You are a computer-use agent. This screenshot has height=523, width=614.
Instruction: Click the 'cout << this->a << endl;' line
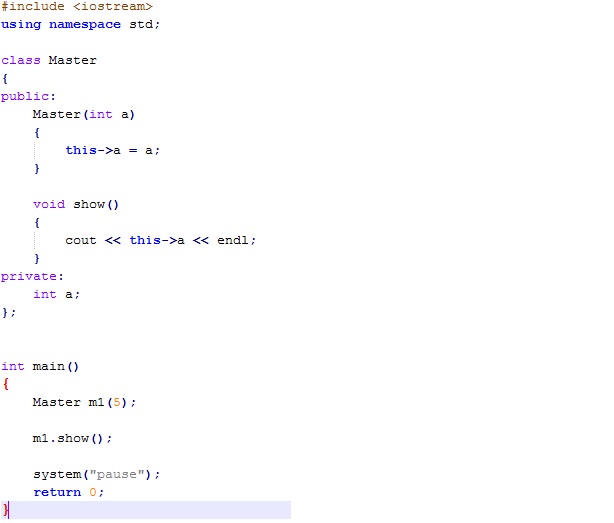point(161,240)
